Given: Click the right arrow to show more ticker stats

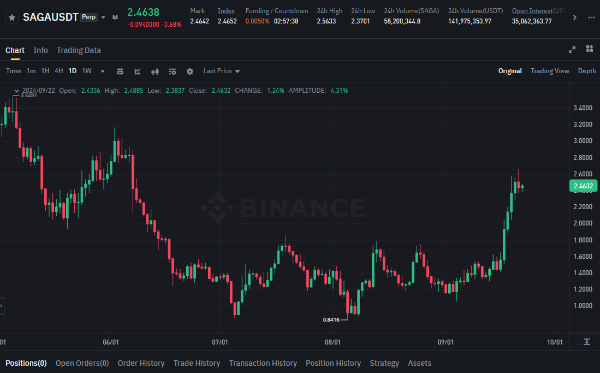Looking at the screenshot, I should pyautogui.click(x=574, y=17).
